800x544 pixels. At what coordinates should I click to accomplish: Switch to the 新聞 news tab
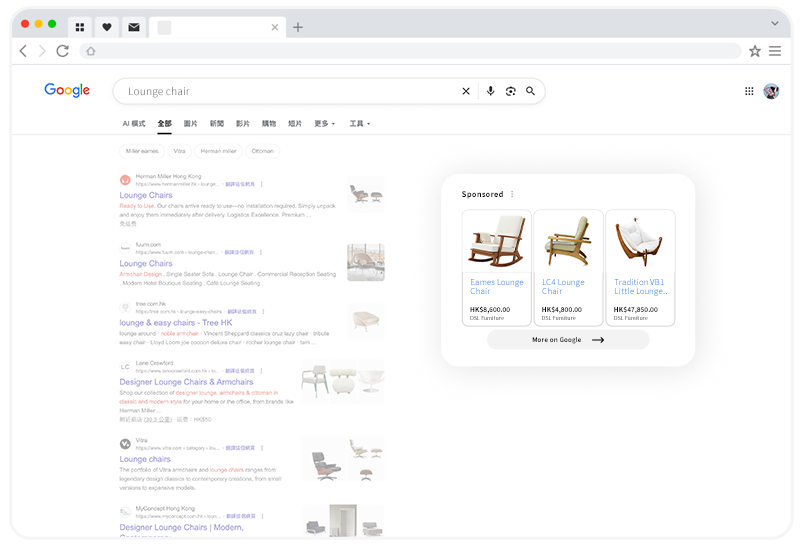217,123
